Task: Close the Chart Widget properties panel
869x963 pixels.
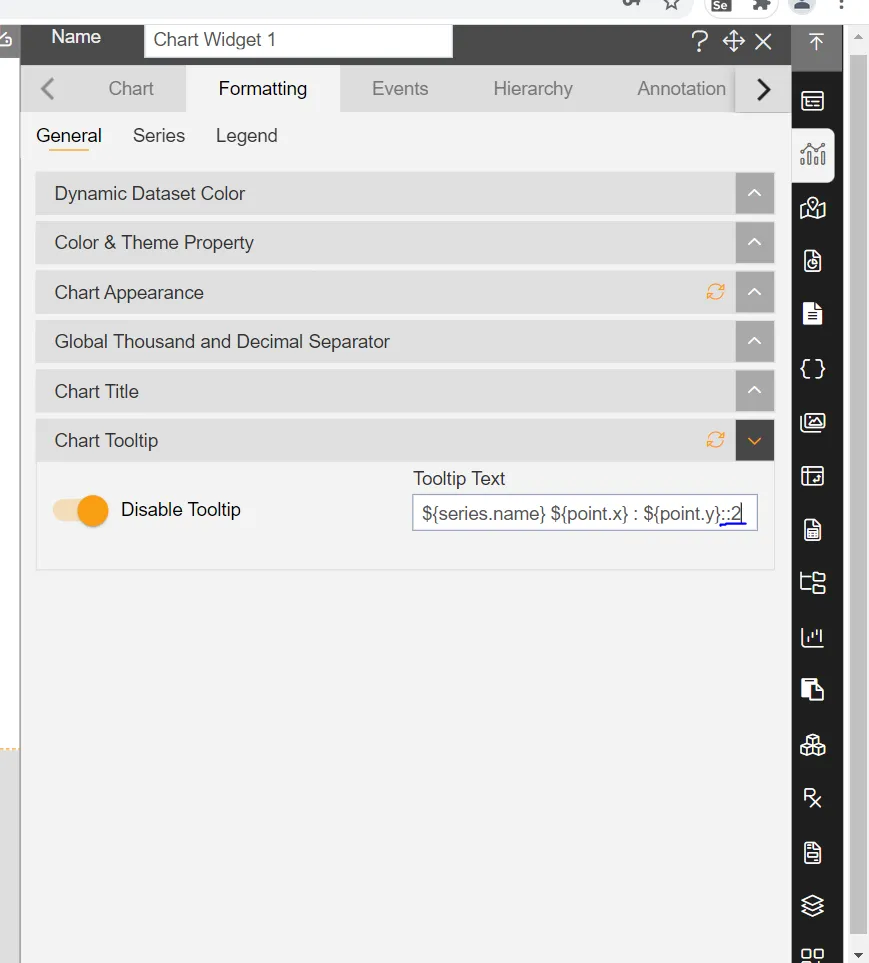Action: click(x=763, y=42)
